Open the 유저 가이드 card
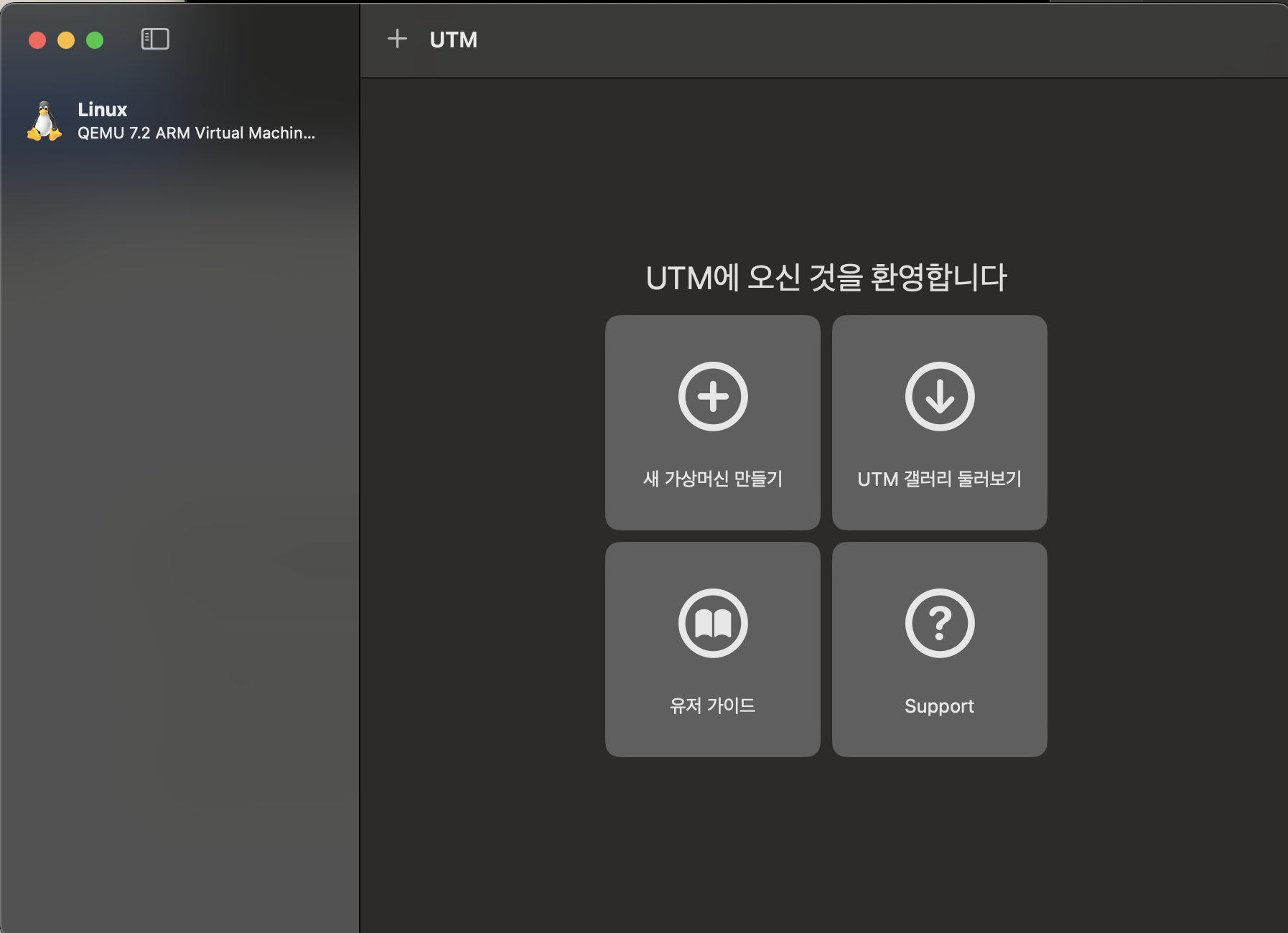 (713, 650)
